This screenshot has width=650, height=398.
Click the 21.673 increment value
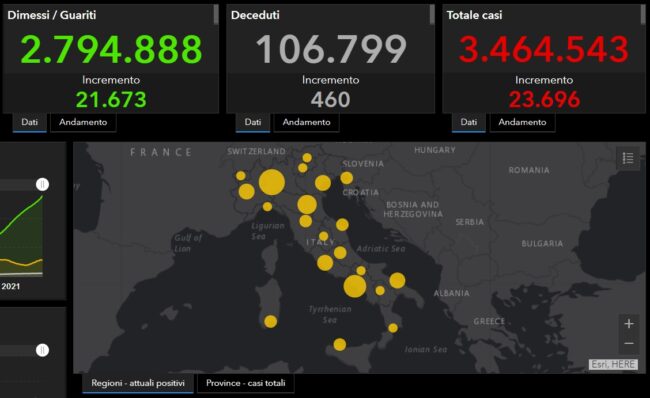click(x=111, y=100)
